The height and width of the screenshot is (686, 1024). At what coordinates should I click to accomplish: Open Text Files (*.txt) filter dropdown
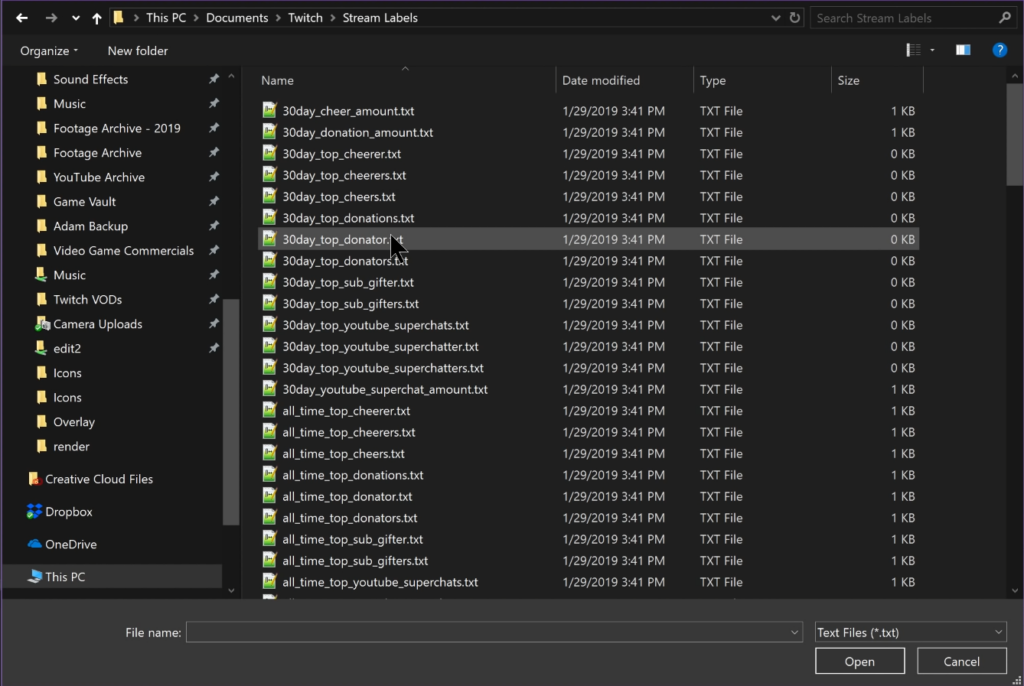910,632
